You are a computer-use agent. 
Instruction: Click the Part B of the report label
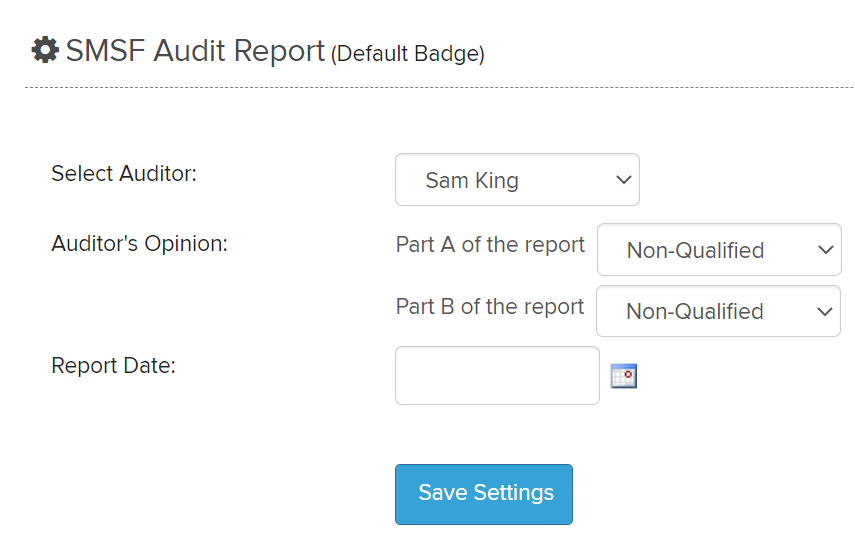(490, 307)
